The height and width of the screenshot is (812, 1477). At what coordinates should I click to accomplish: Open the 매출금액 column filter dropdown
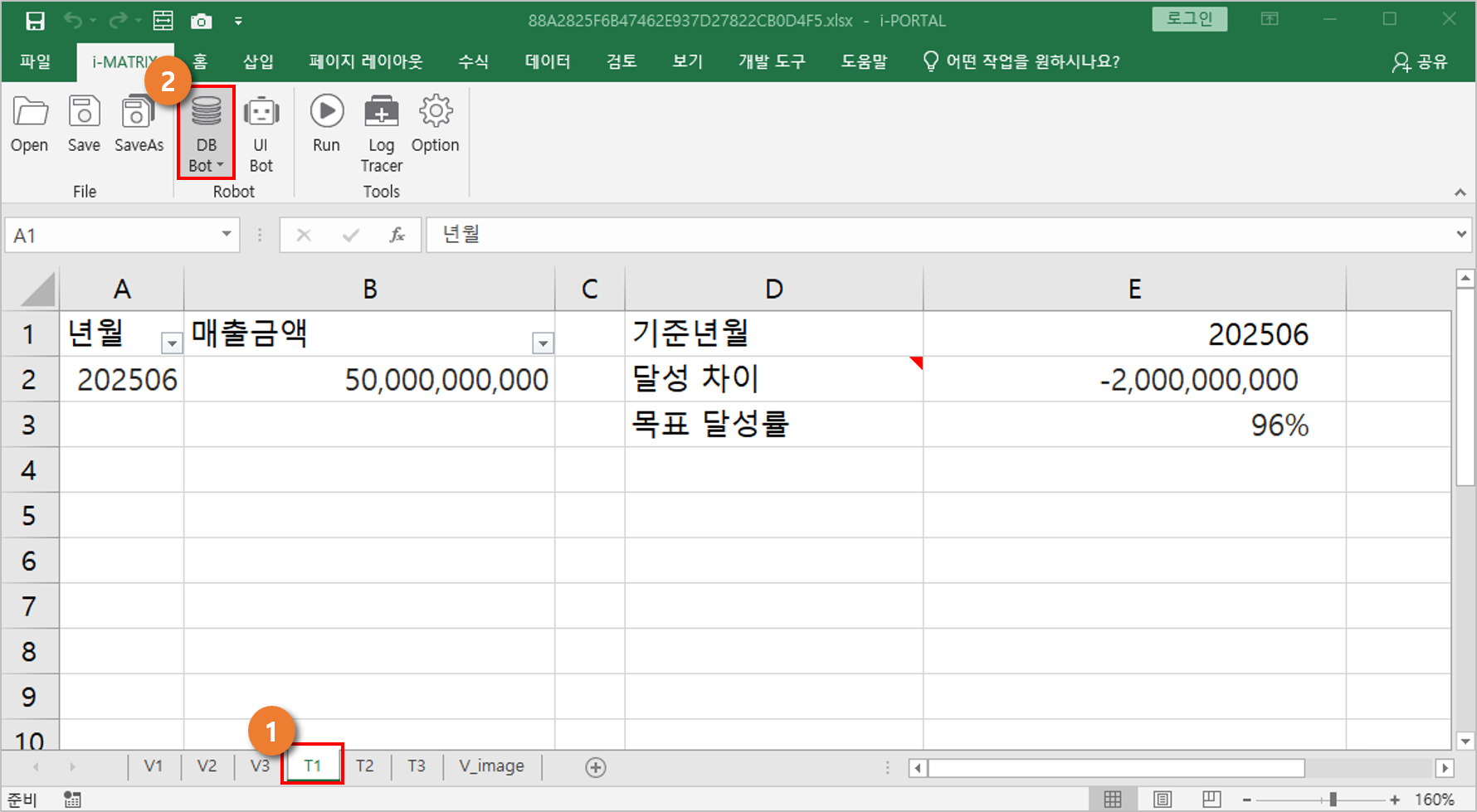543,343
